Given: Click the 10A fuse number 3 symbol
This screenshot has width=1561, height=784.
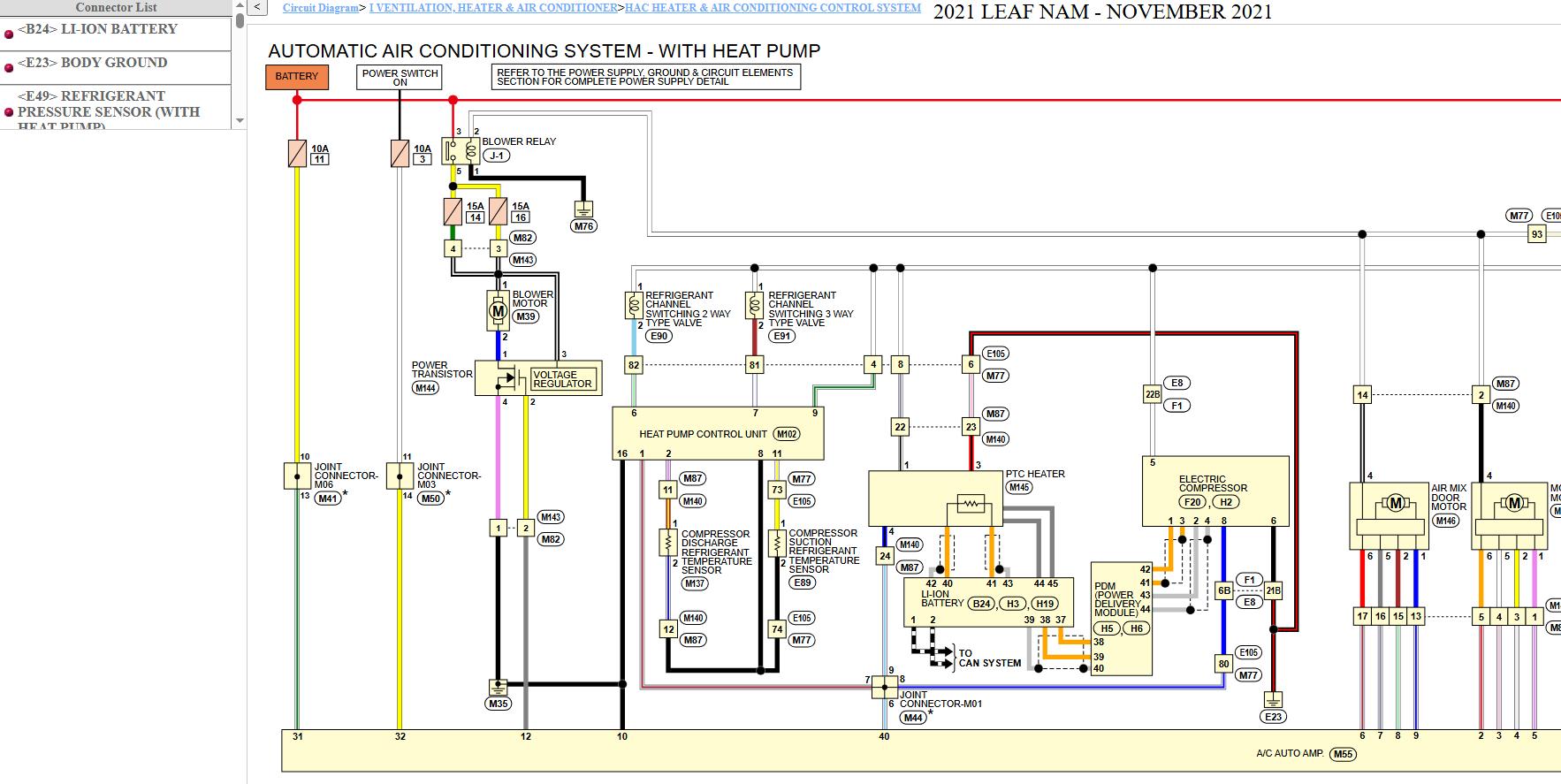Looking at the screenshot, I should [400, 154].
